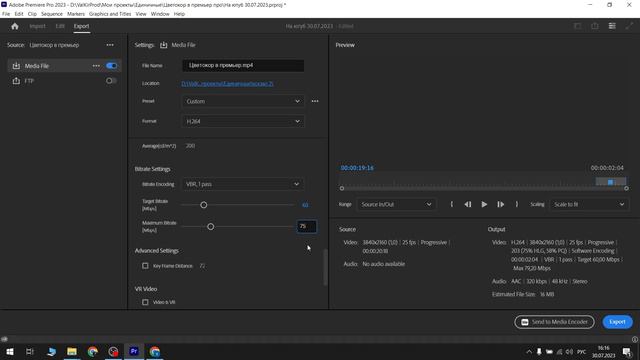This screenshot has height=360, width=640.
Task: Toggle fullscreen video icon in header
Action: [629, 26]
